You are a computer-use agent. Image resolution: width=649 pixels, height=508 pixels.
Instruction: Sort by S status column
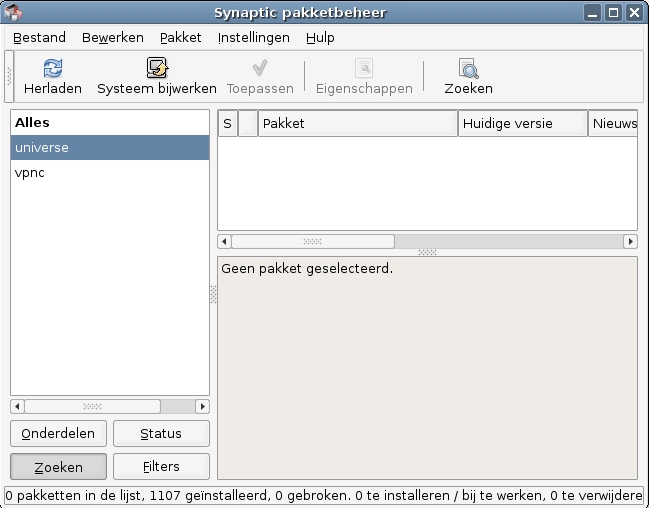click(228, 123)
